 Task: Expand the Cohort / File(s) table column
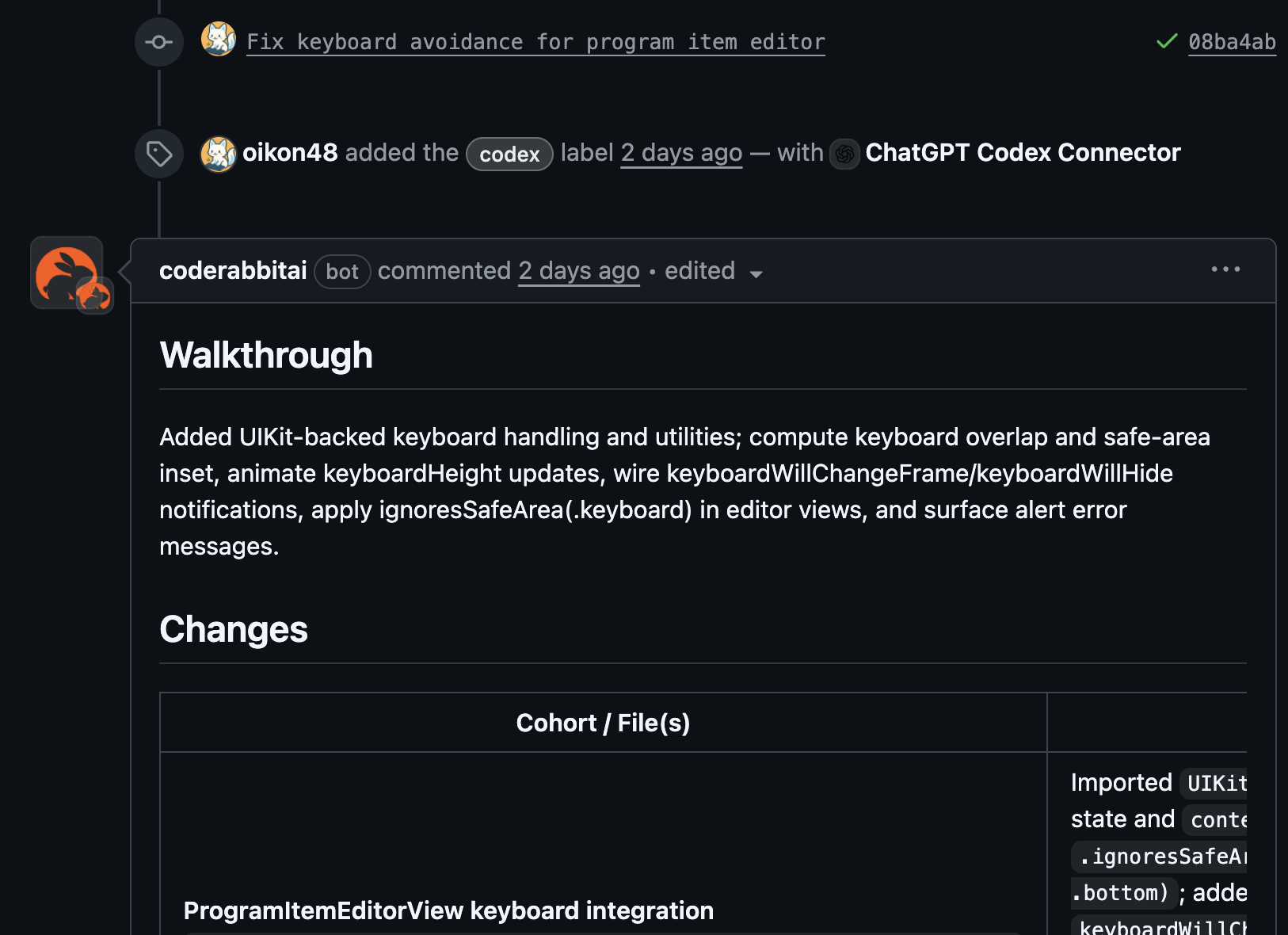pos(603,722)
